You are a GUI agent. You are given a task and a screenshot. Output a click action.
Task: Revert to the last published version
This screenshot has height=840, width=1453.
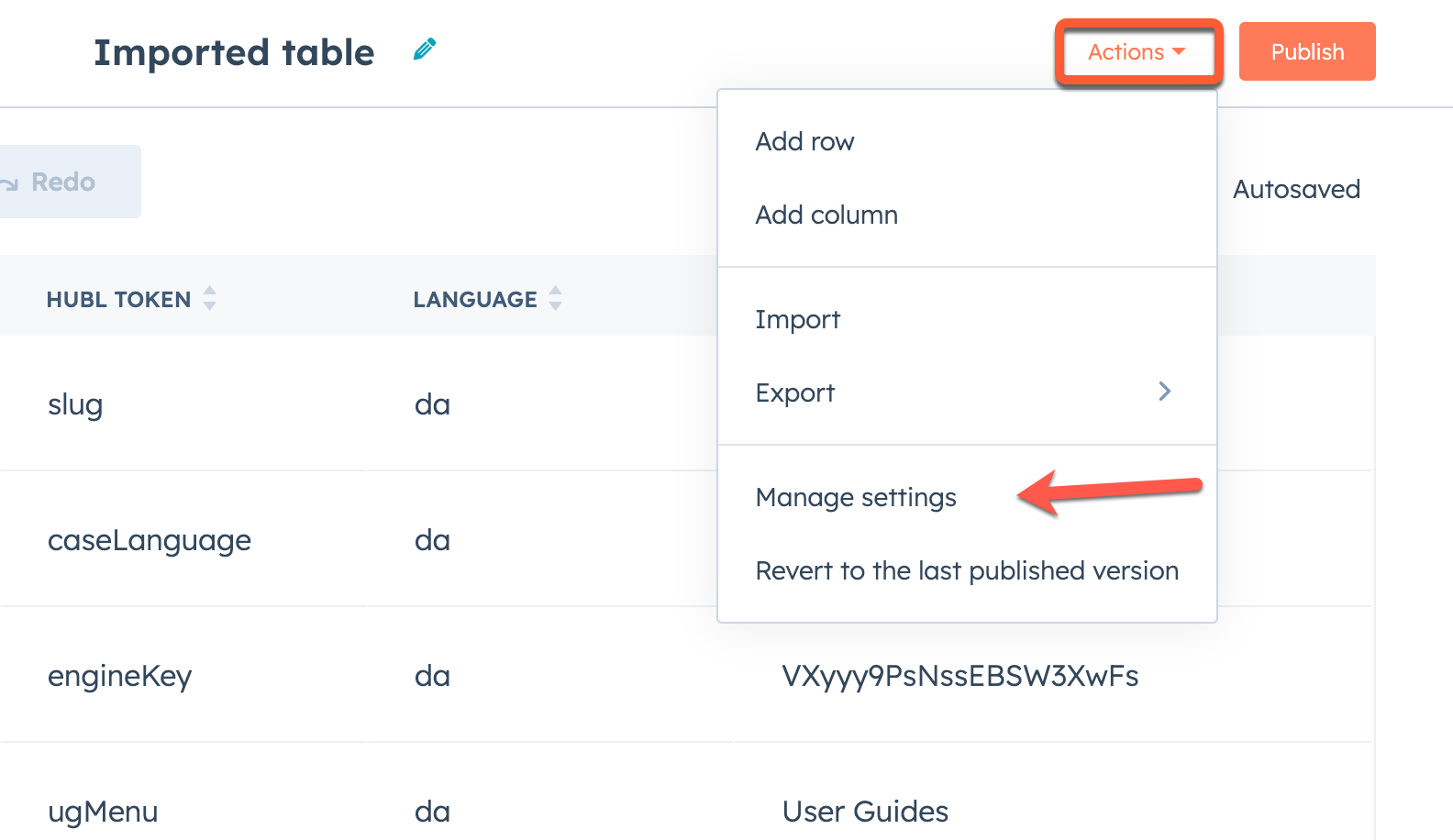click(967, 570)
